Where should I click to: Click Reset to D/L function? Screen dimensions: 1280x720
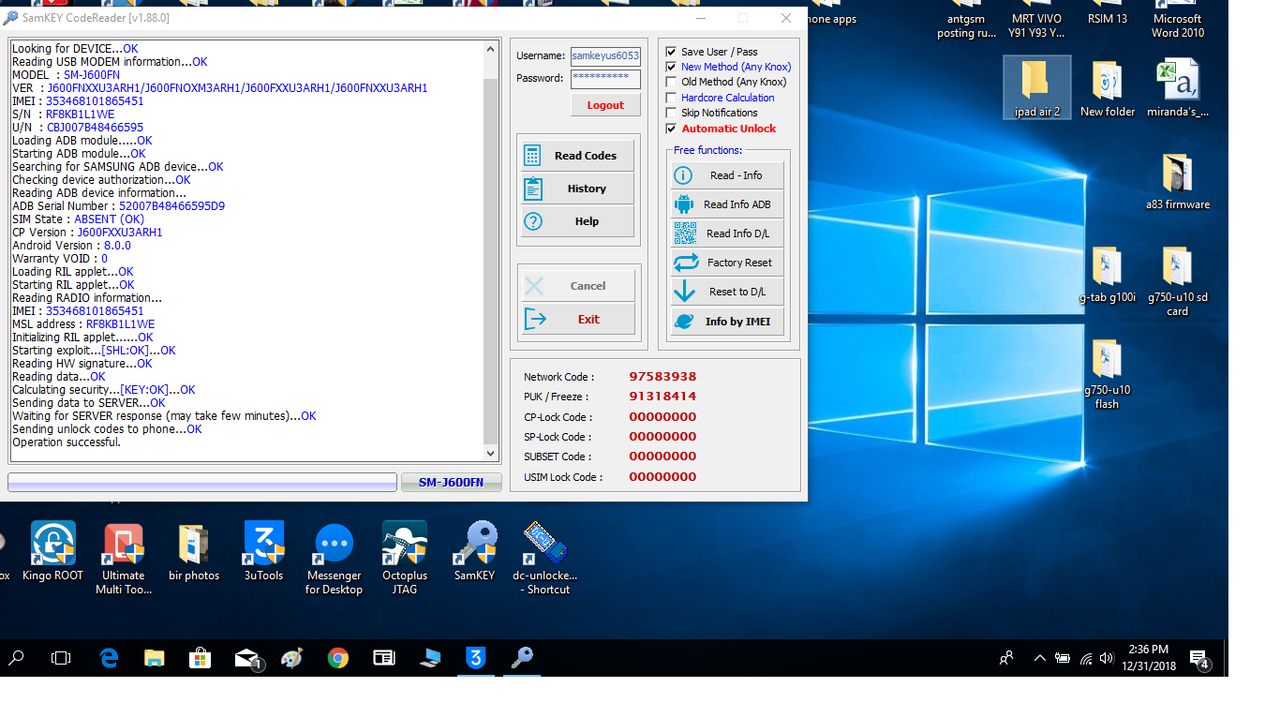tap(727, 291)
